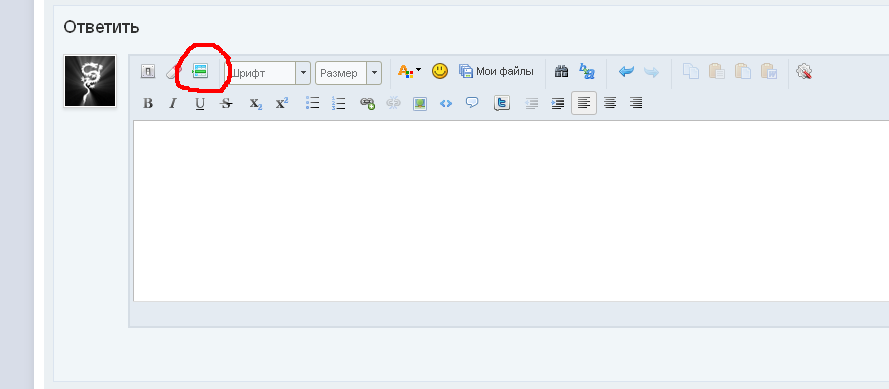
Task: Insert an emoticon with the smiley icon
Action: (440, 71)
